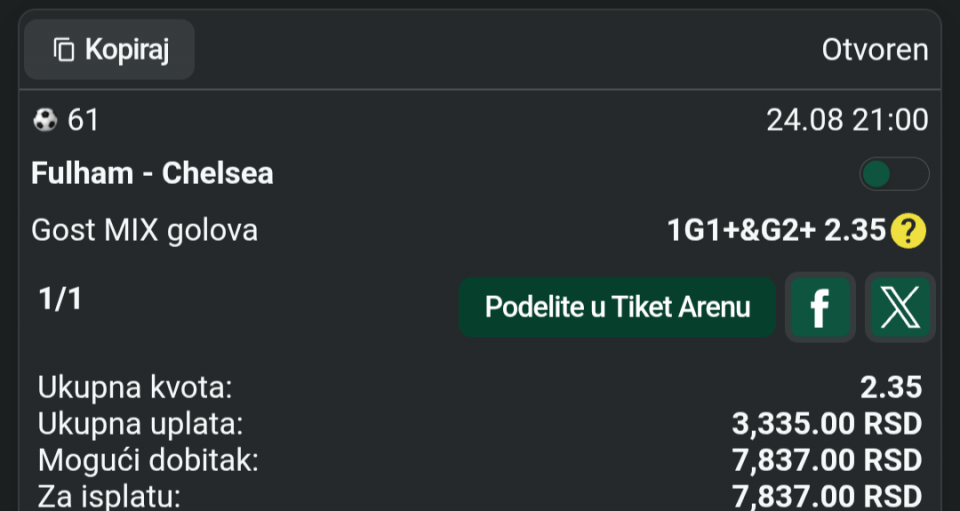
Task: Click the Ukupna kvota label
Action: tap(135, 388)
